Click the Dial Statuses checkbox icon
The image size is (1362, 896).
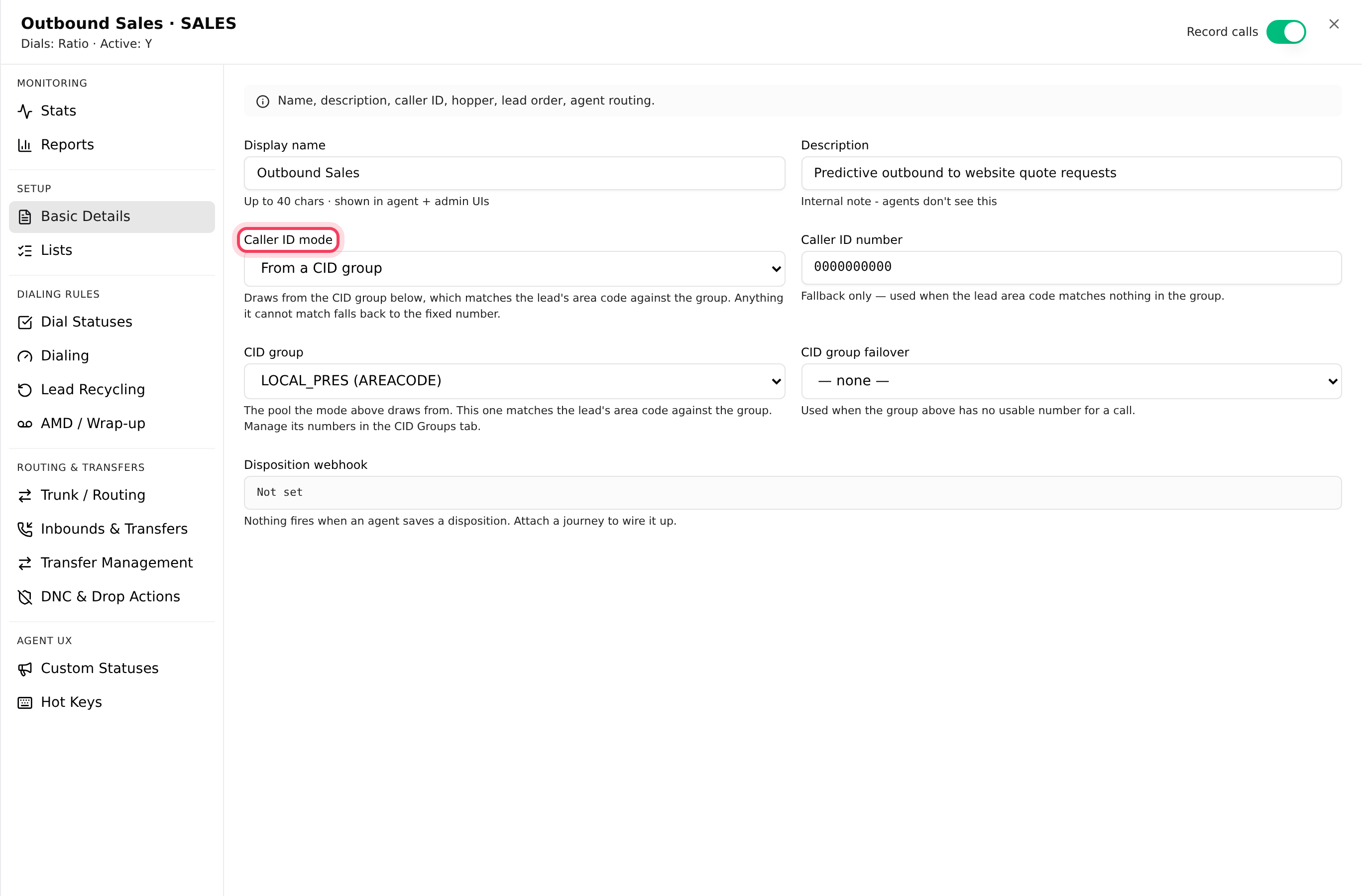(24, 322)
